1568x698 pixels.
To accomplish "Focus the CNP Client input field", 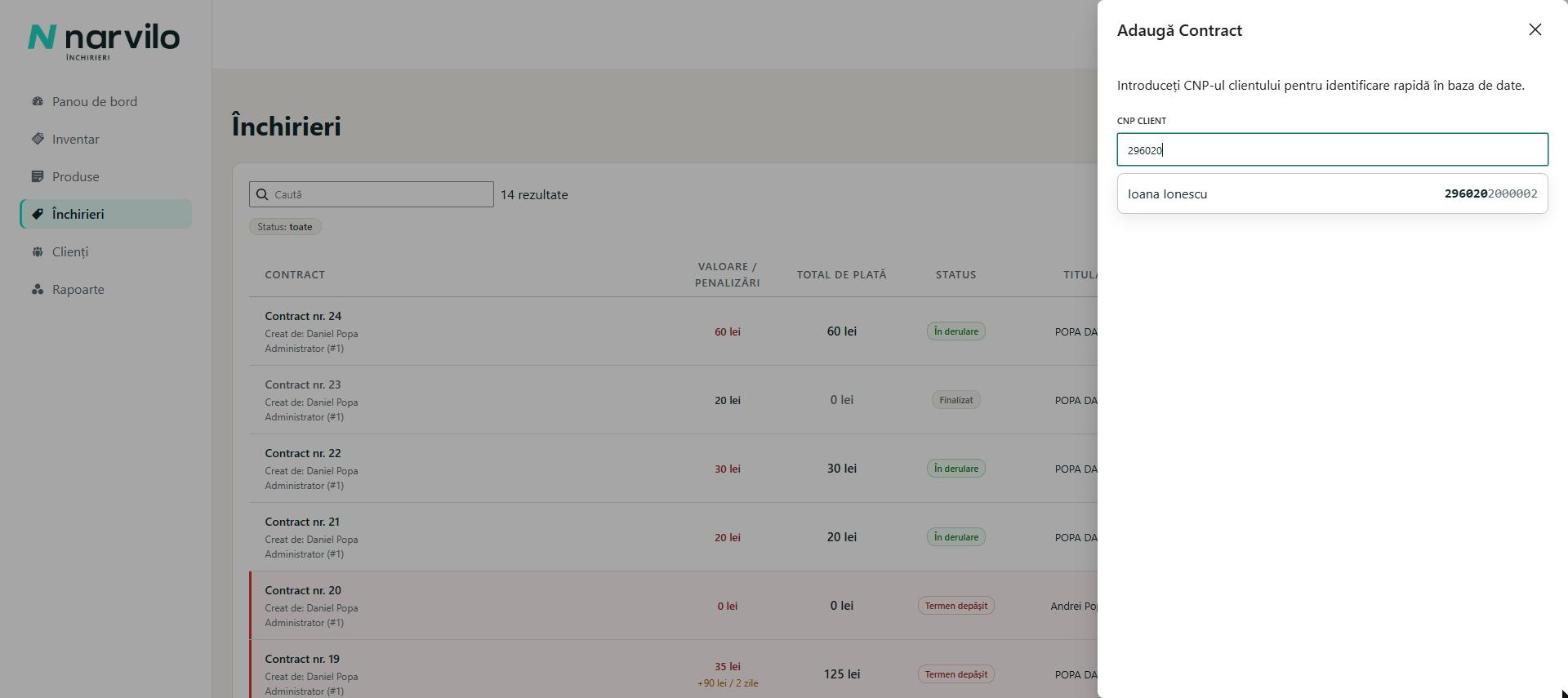I will coord(1332,150).
